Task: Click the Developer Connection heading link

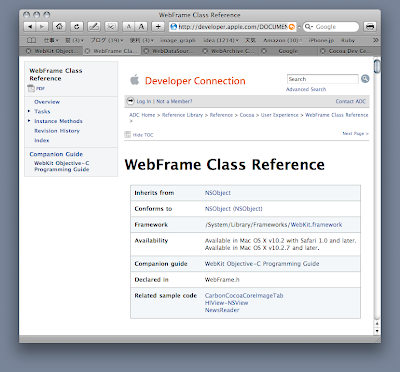Action: [195, 81]
